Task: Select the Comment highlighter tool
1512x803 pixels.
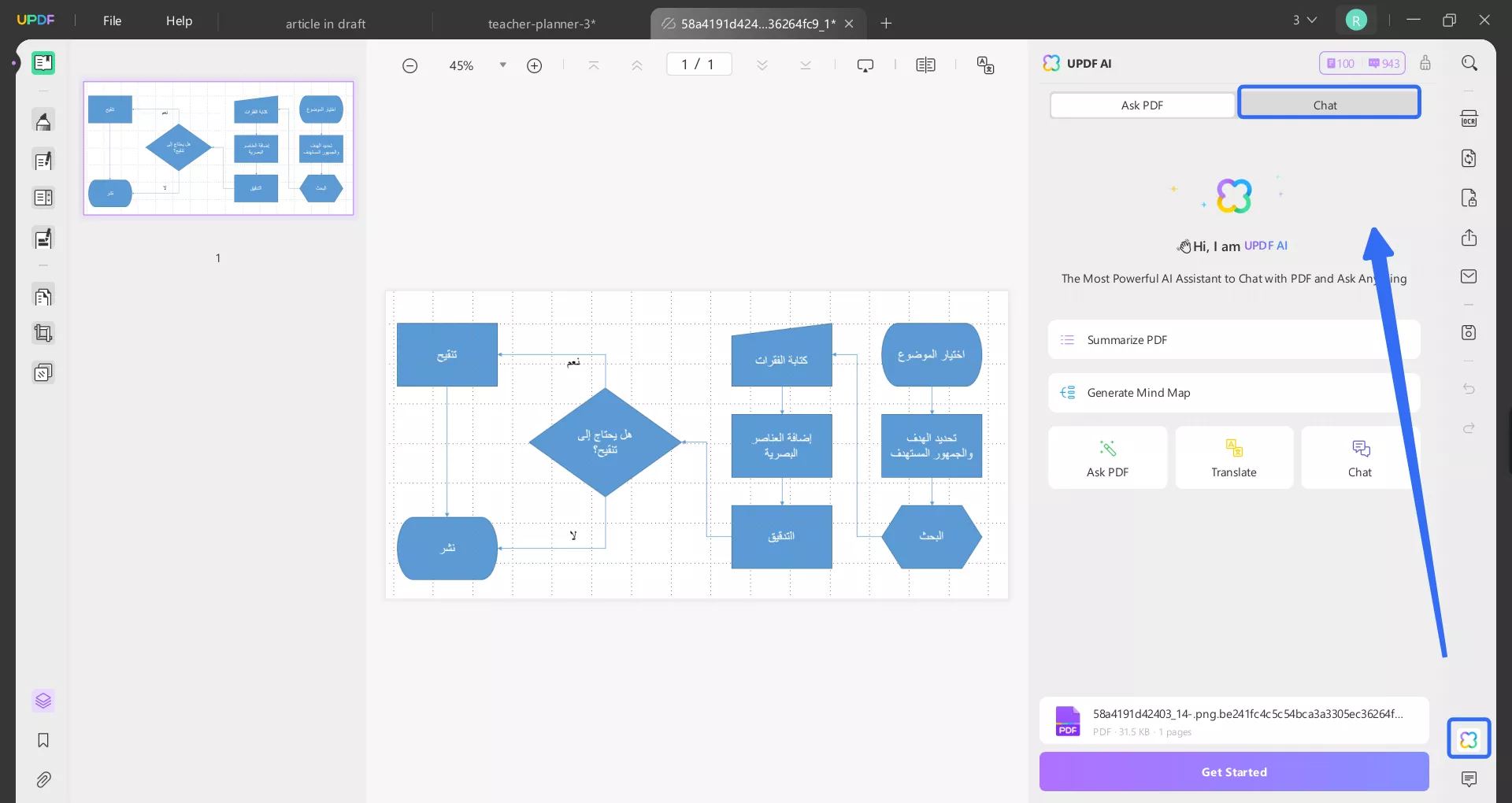Action: (x=43, y=121)
